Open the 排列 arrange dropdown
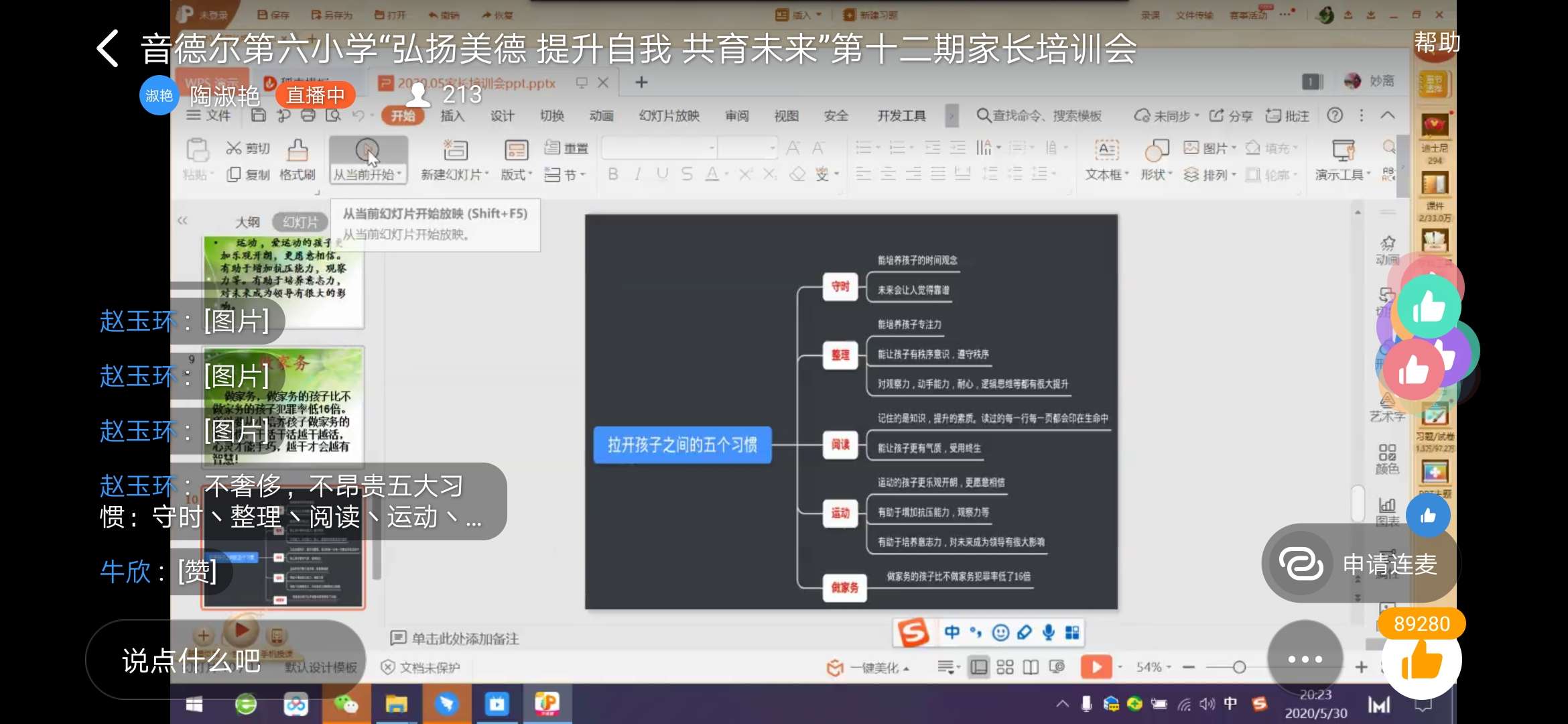The image size is (1568, 724). coord(1210,175)
